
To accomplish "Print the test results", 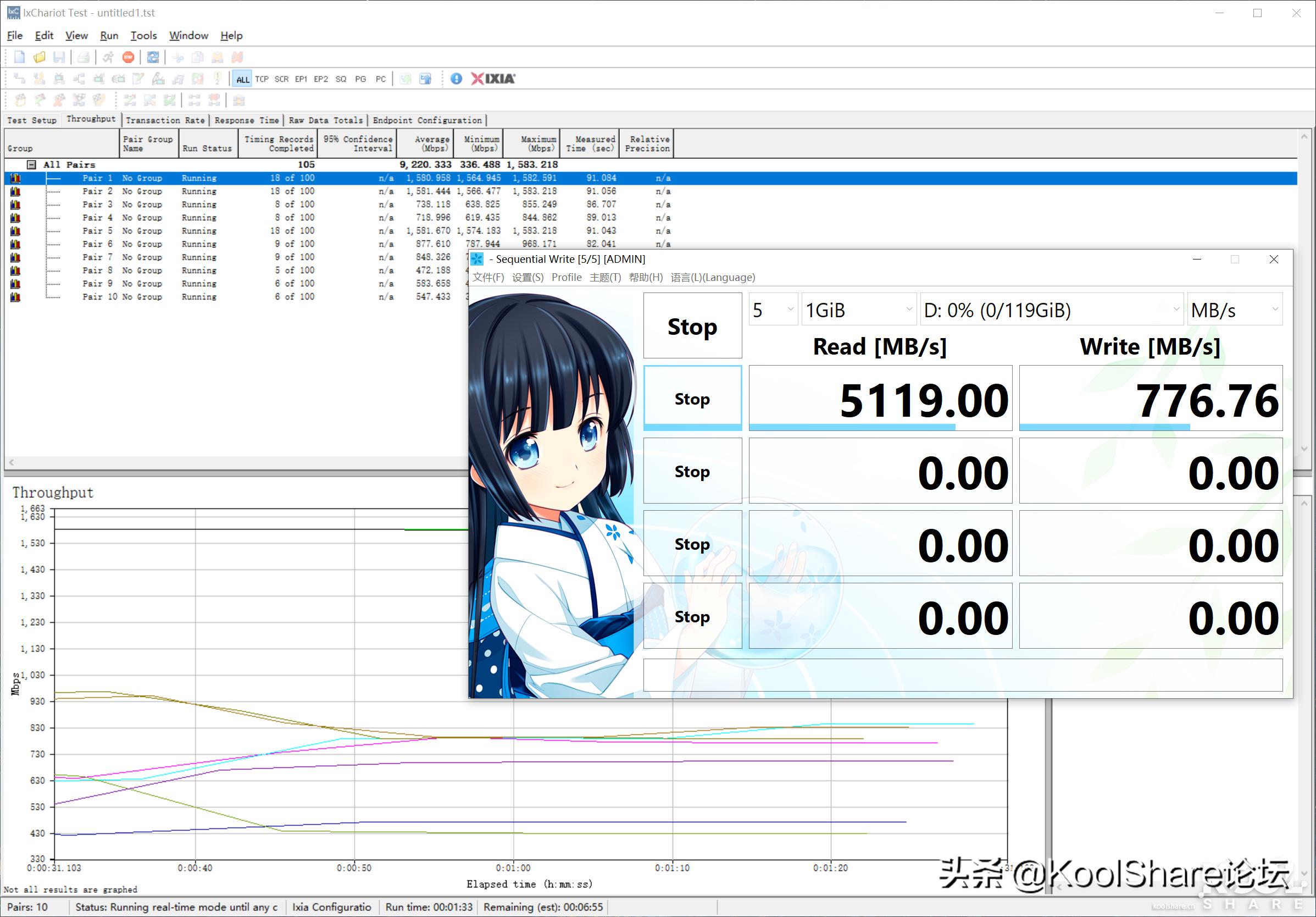I will (x=84, y=57).
